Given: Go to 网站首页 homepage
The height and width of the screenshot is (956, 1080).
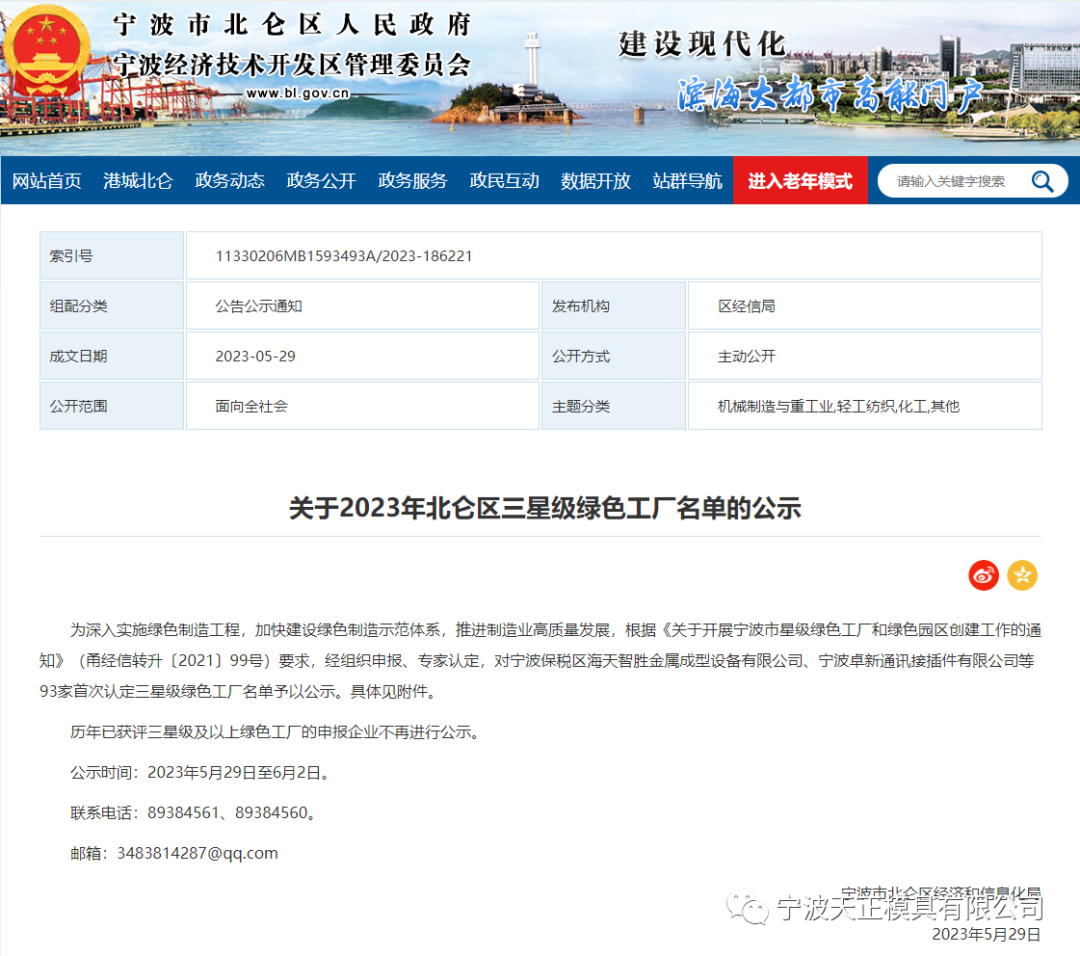Looking at the screenshot, I should pos(47,181).
